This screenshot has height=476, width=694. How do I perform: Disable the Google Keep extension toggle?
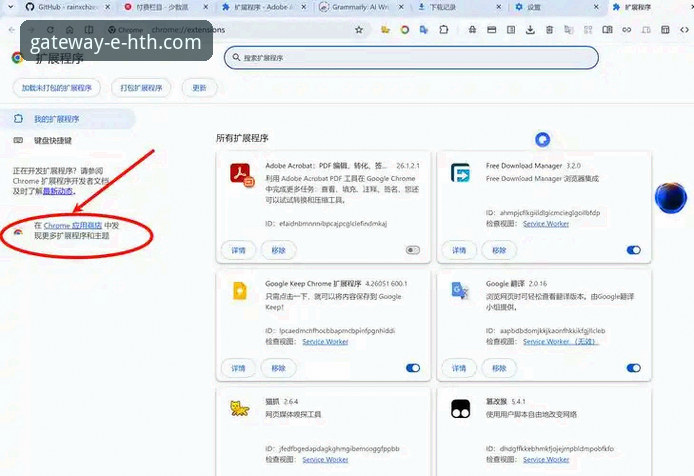[x=413, y=368]
